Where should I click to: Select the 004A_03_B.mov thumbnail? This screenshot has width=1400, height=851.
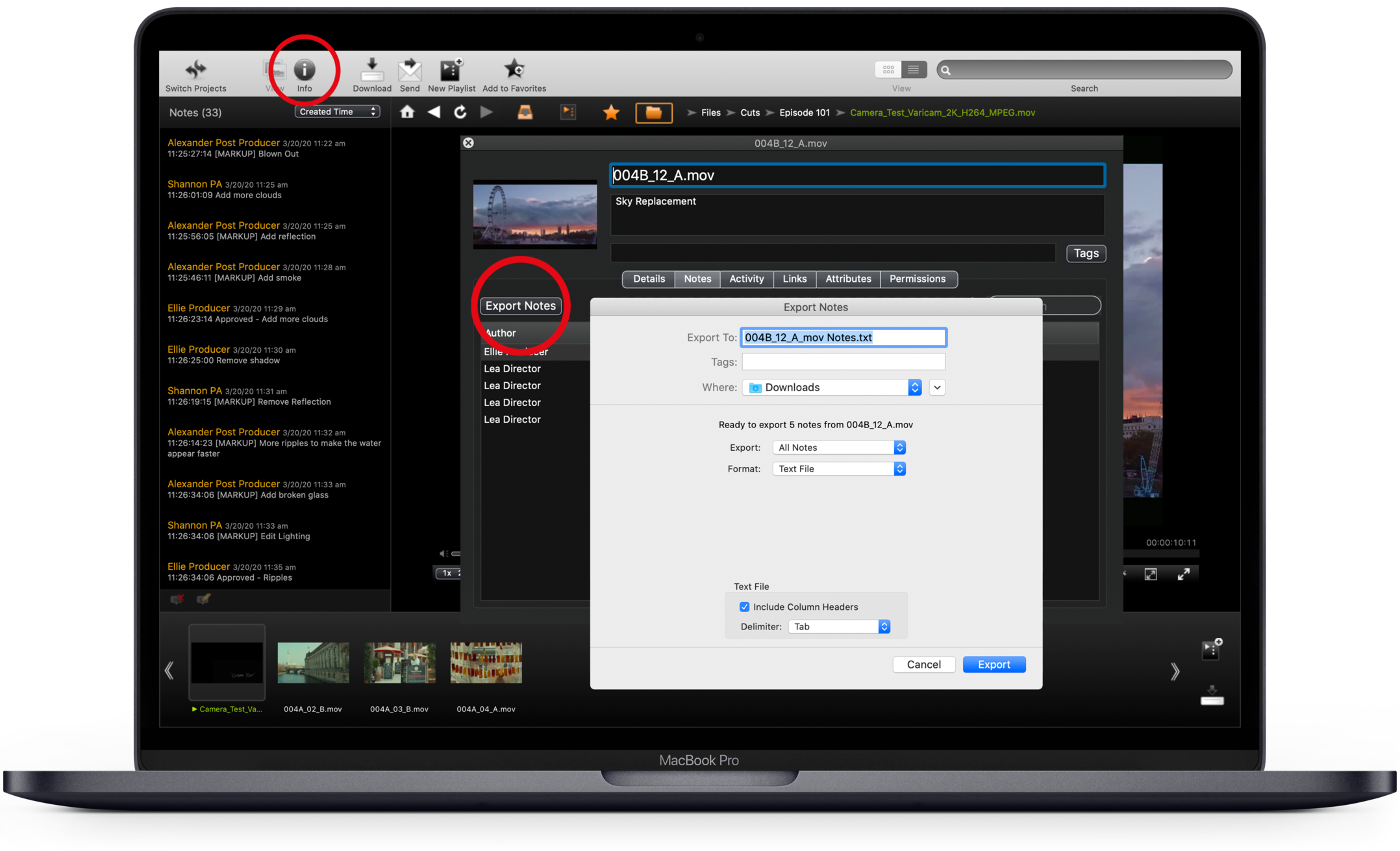pos(399,663)
